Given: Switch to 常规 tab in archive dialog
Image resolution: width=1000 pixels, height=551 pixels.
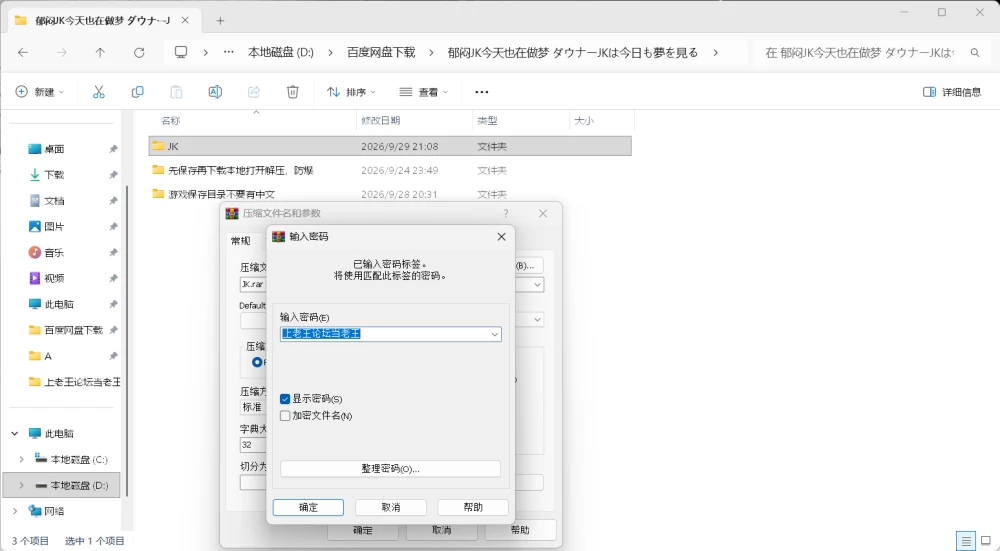Looking at the screenshot, I should [x=240, y=240].
